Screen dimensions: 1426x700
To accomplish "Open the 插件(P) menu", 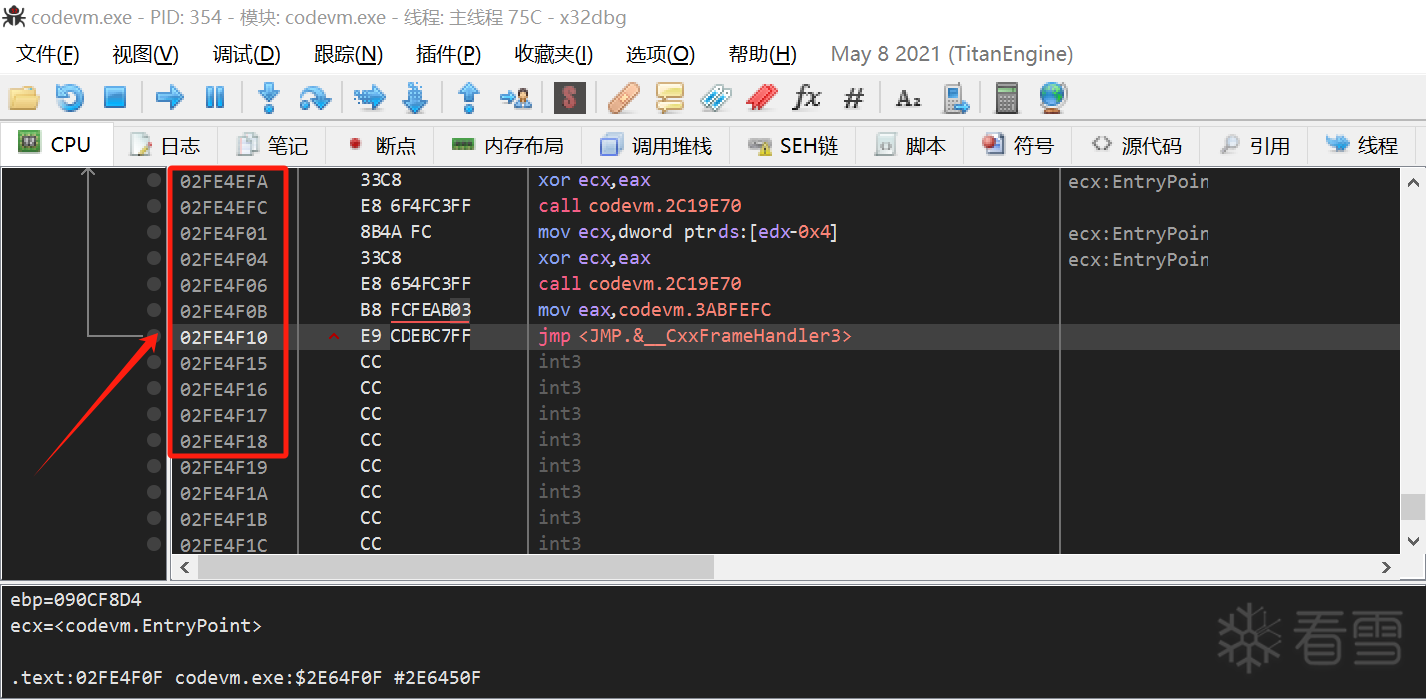I will pyautogui.click(x=449, y=54).
